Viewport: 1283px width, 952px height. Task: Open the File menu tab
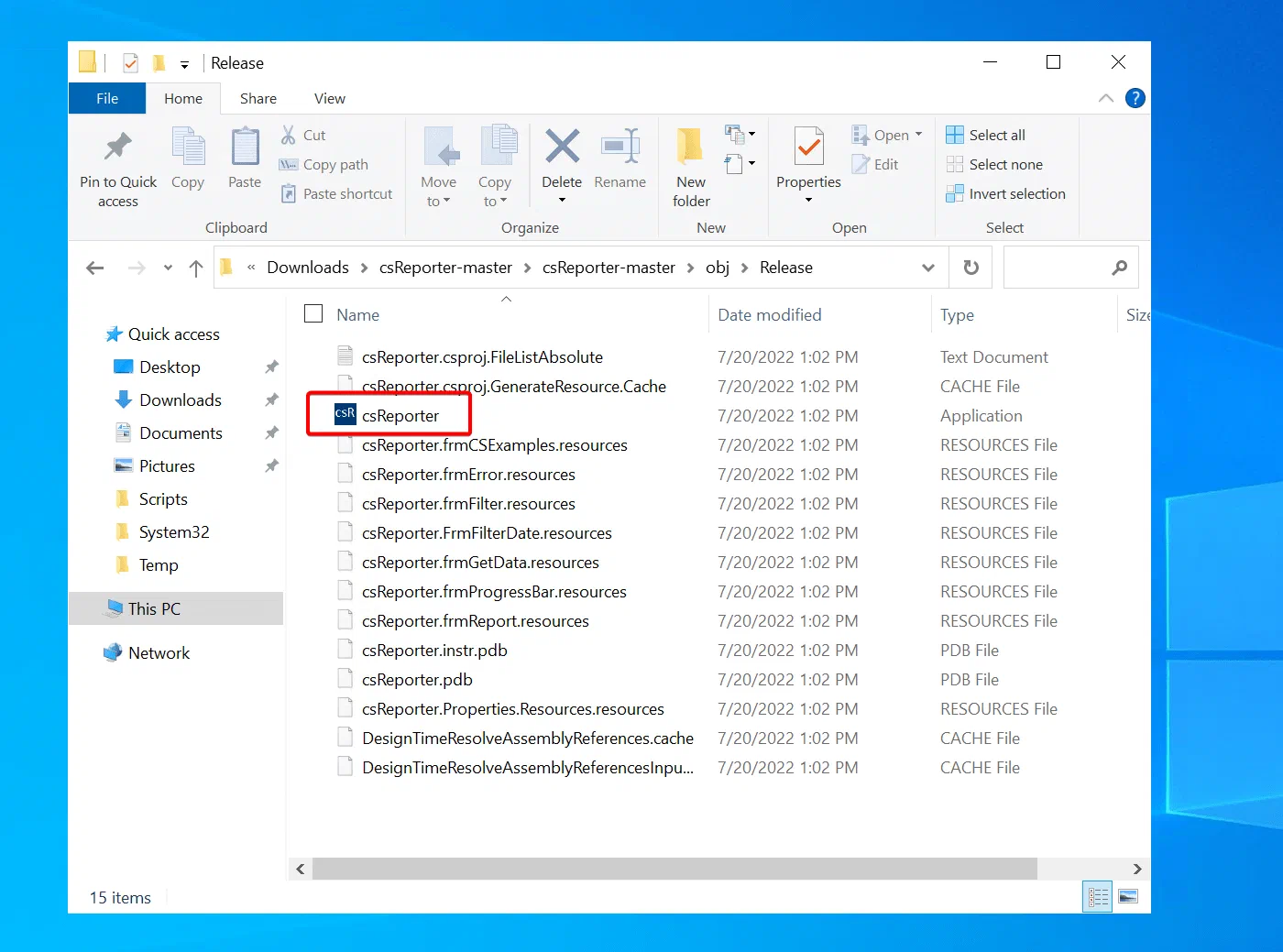(107, 98)
